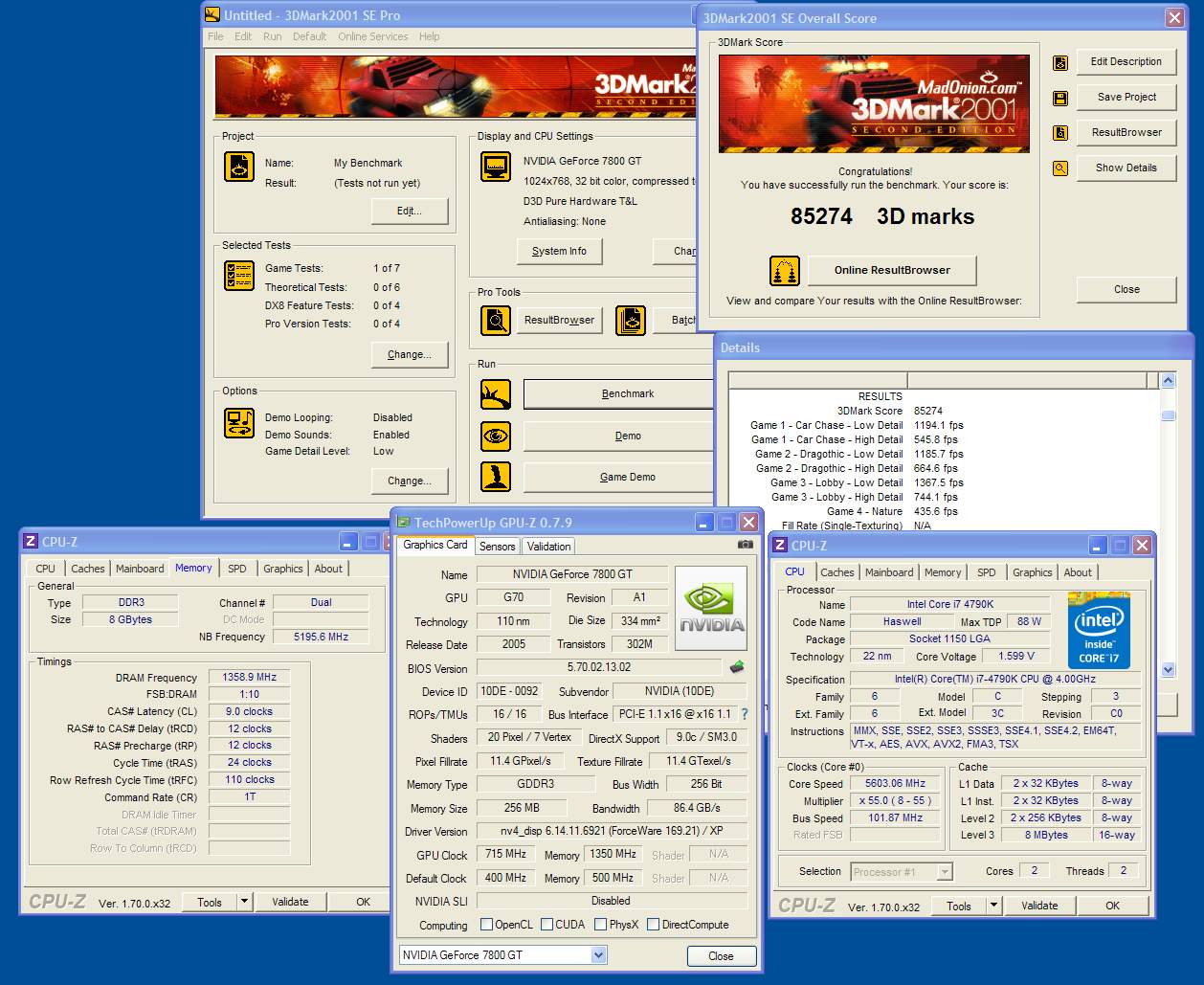Click the GPU-Z title bar icon
The image size is (1204, 985).
click(404, 523)
